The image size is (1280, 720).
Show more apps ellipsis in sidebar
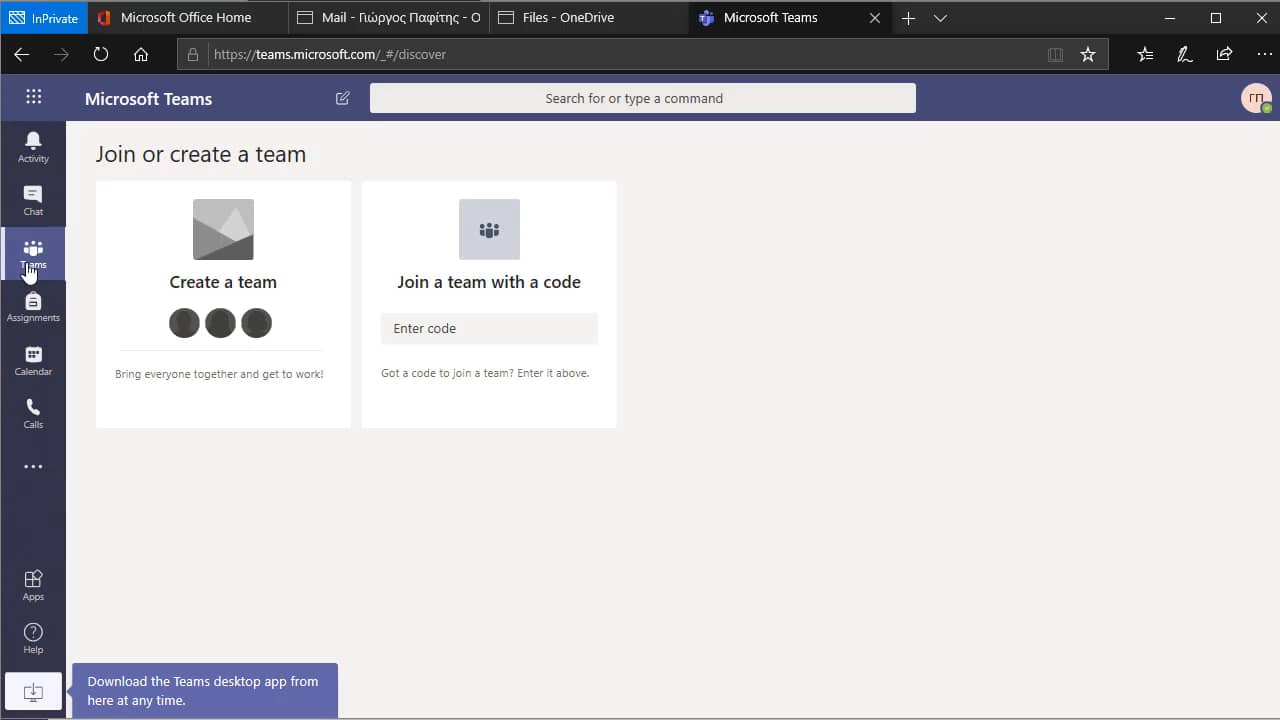point(33,467)
